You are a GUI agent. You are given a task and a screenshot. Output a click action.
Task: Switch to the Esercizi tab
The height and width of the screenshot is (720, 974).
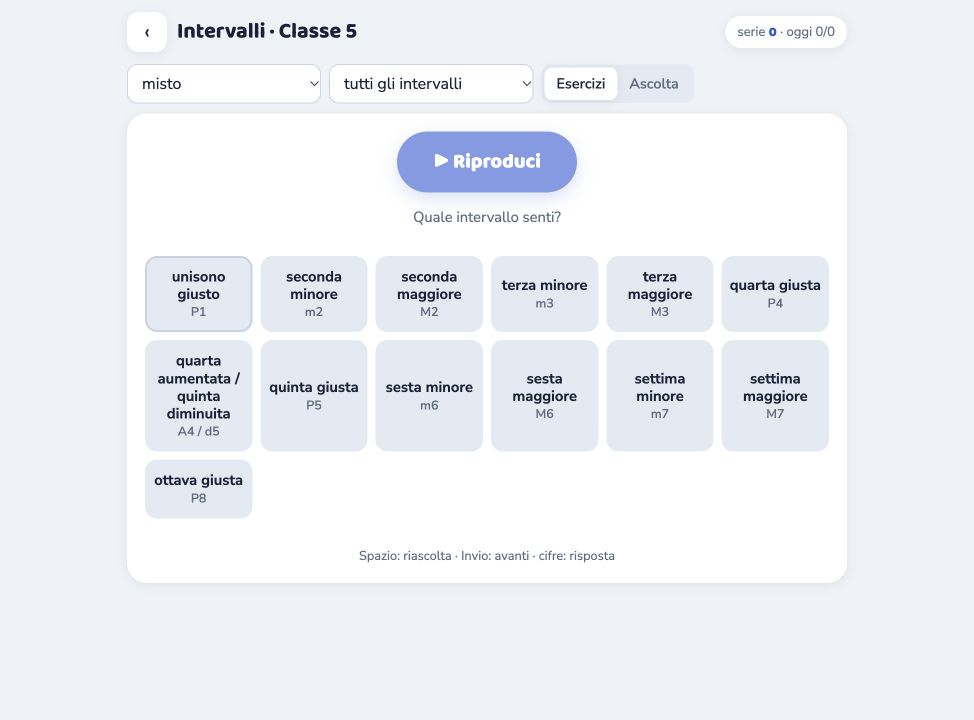tap(581, 84)
